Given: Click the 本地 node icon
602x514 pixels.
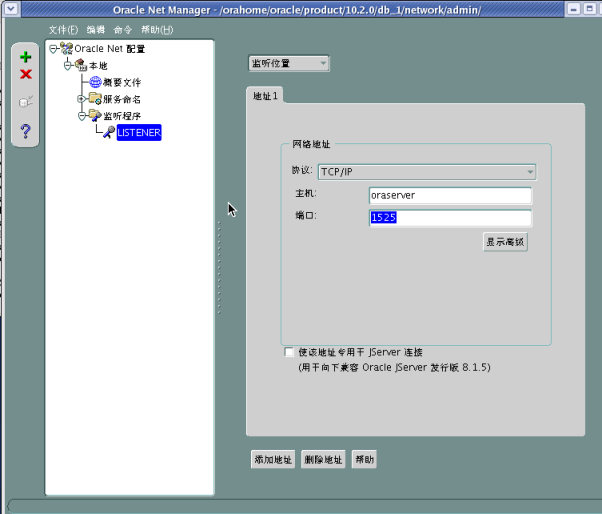Looking at the screenshot, I should (81, 65).
